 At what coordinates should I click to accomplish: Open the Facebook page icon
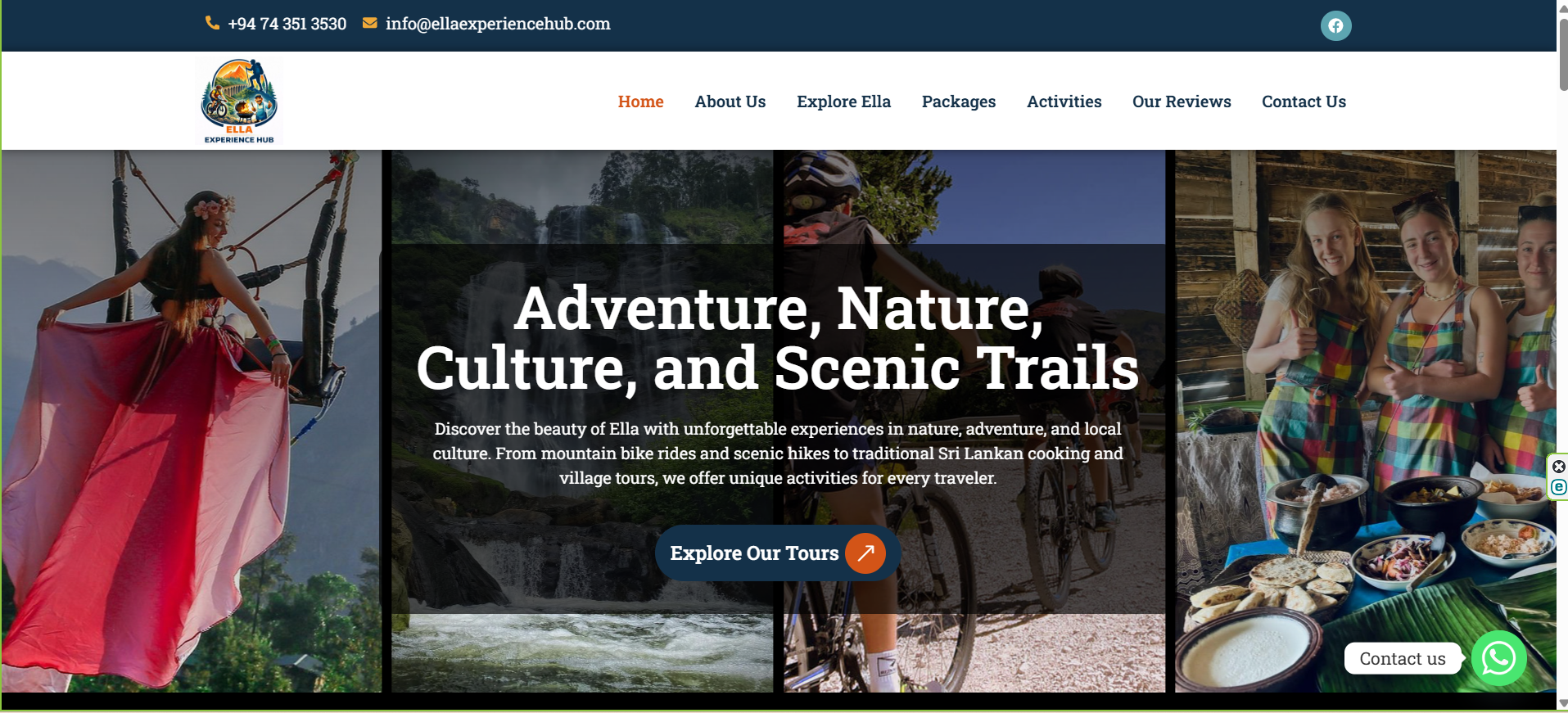click(1335, 25)
